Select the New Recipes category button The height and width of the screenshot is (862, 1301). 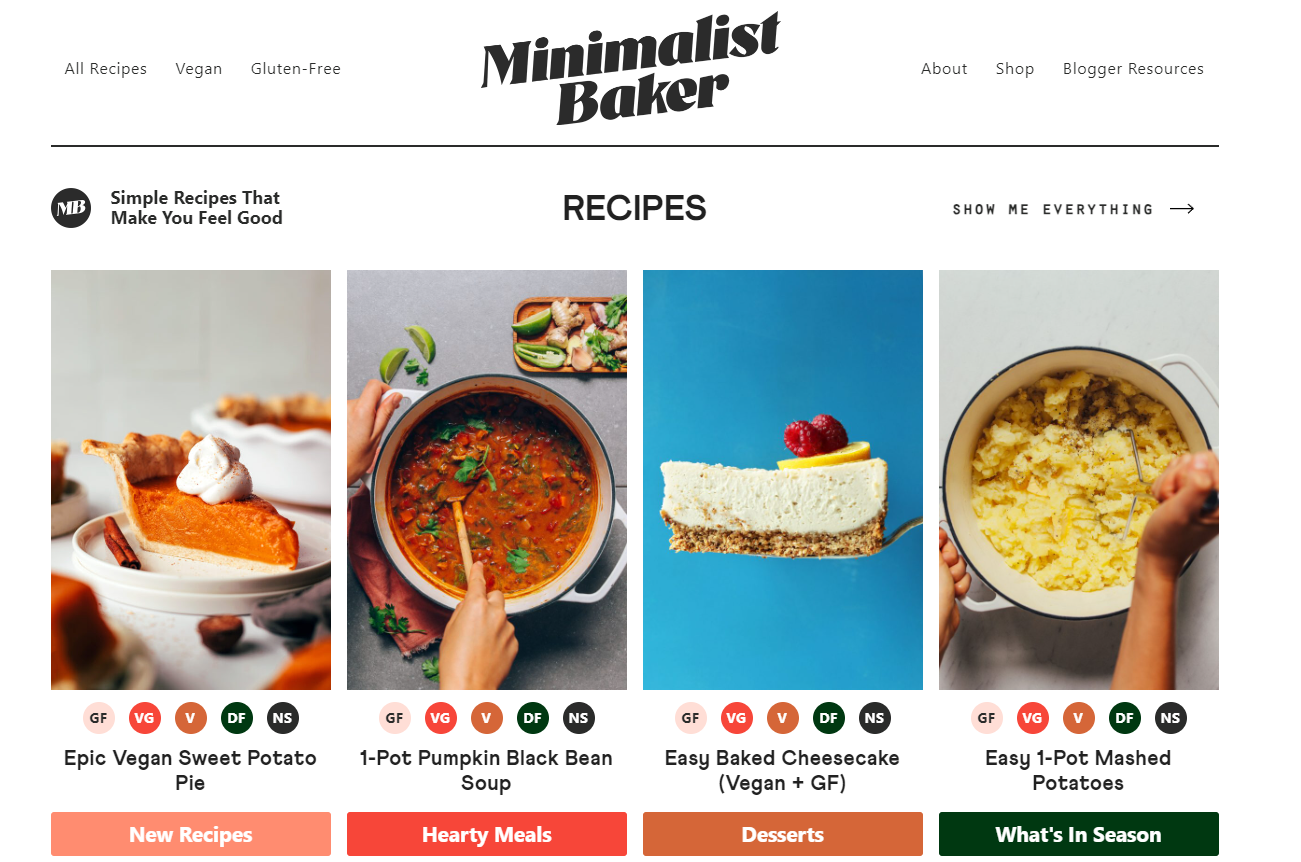191,834
